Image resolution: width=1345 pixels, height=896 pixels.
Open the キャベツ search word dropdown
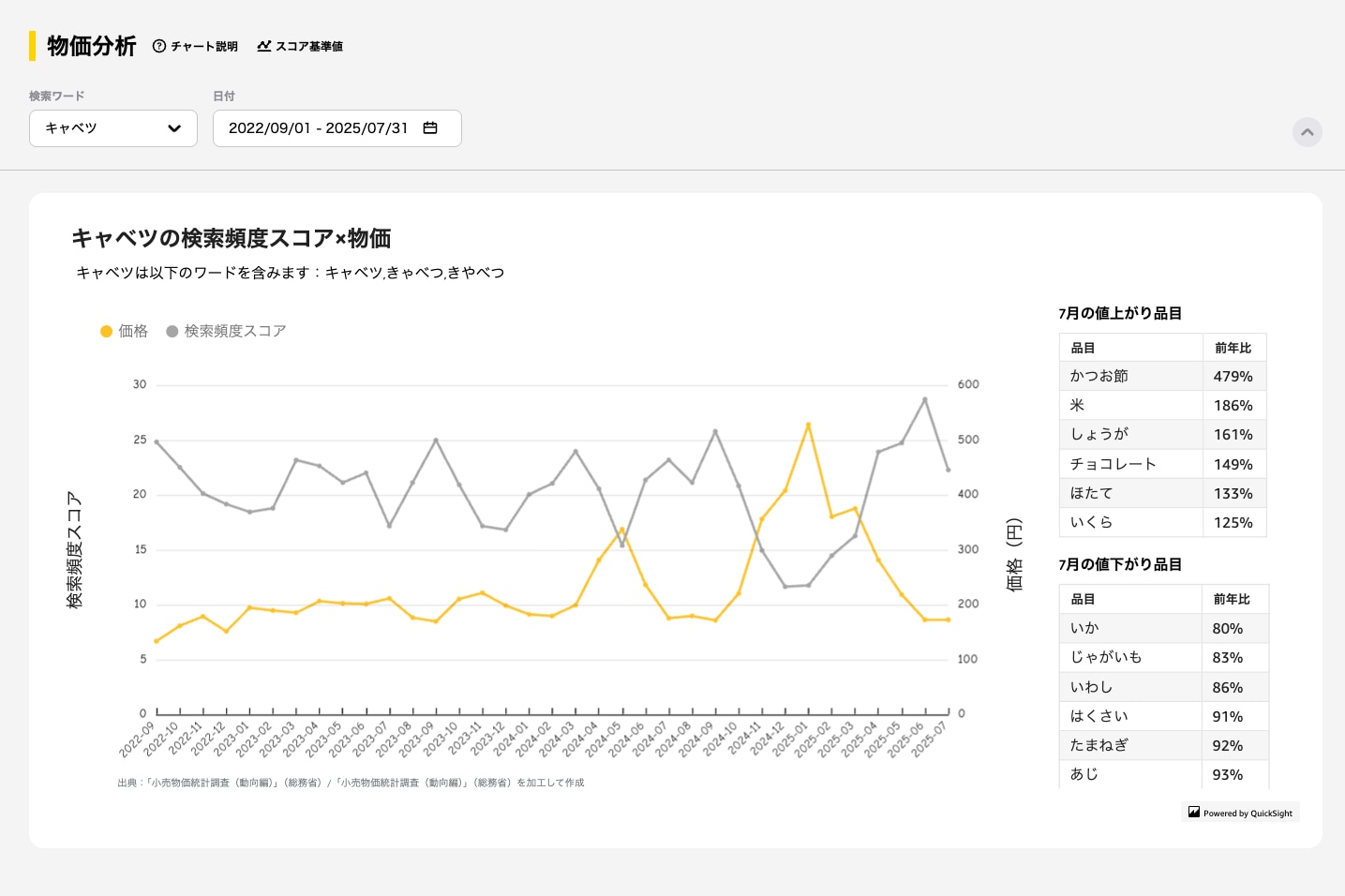pos(112,128)
